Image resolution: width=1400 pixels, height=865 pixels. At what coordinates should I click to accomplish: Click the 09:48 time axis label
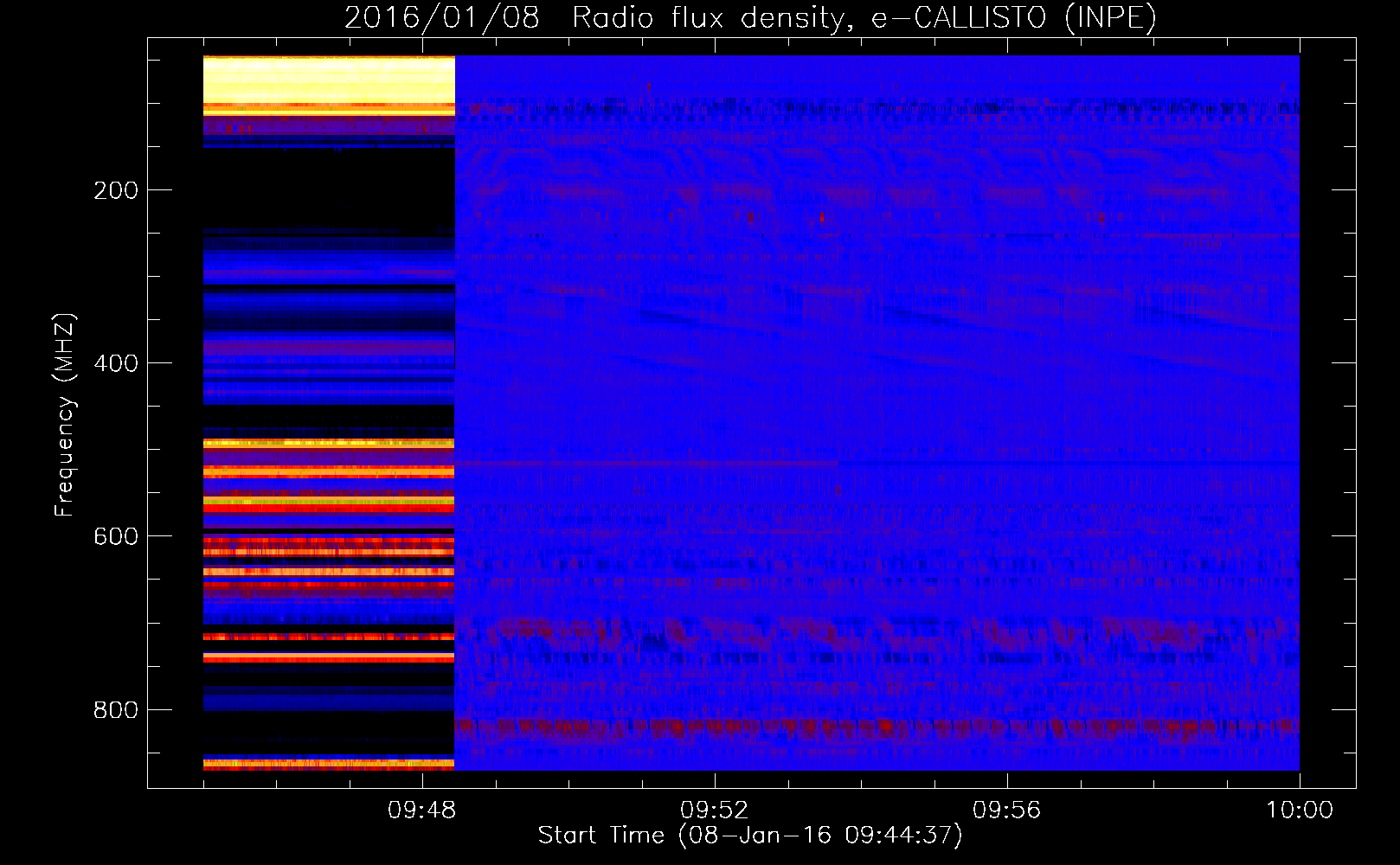click(421, 811)
